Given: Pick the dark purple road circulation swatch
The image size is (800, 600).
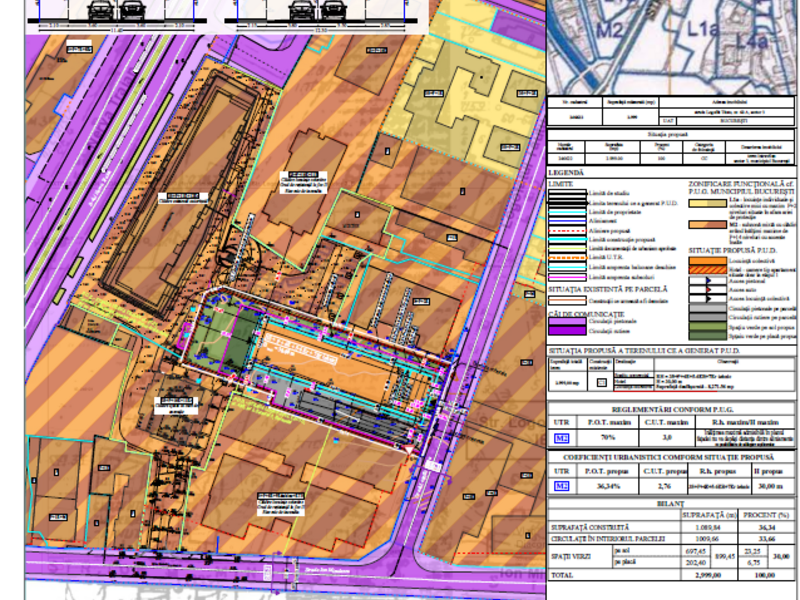Looking at the screenshot, I should point(567,331).
